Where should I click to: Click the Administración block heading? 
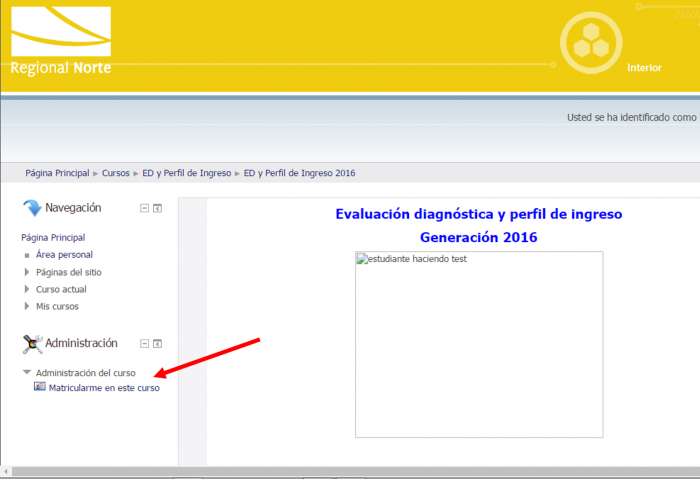point(81,343)
